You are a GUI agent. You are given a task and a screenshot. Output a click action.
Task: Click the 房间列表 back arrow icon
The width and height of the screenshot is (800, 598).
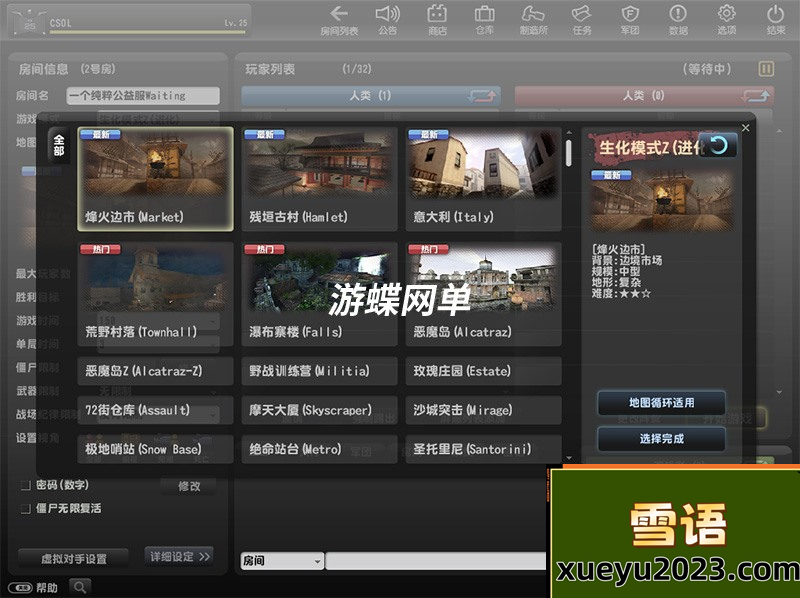339,14
